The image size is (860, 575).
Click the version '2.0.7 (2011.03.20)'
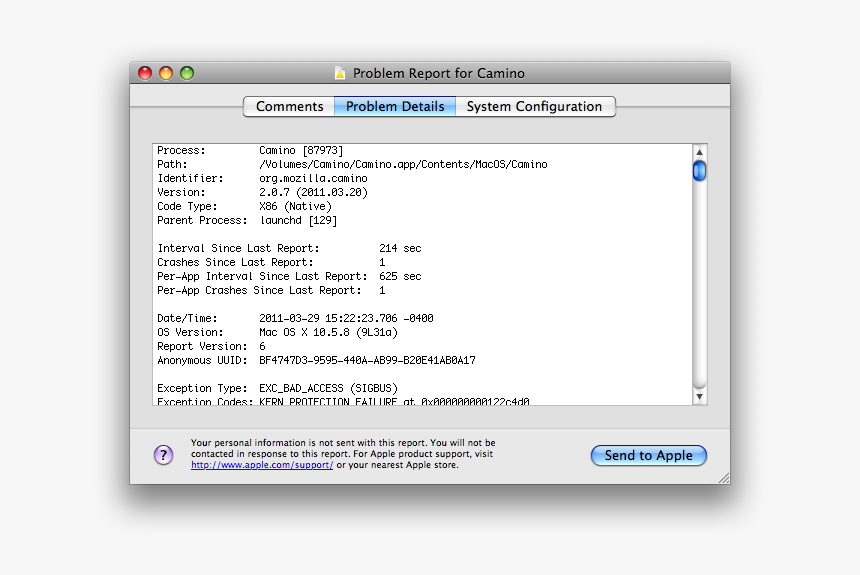[x=313, y=193]
